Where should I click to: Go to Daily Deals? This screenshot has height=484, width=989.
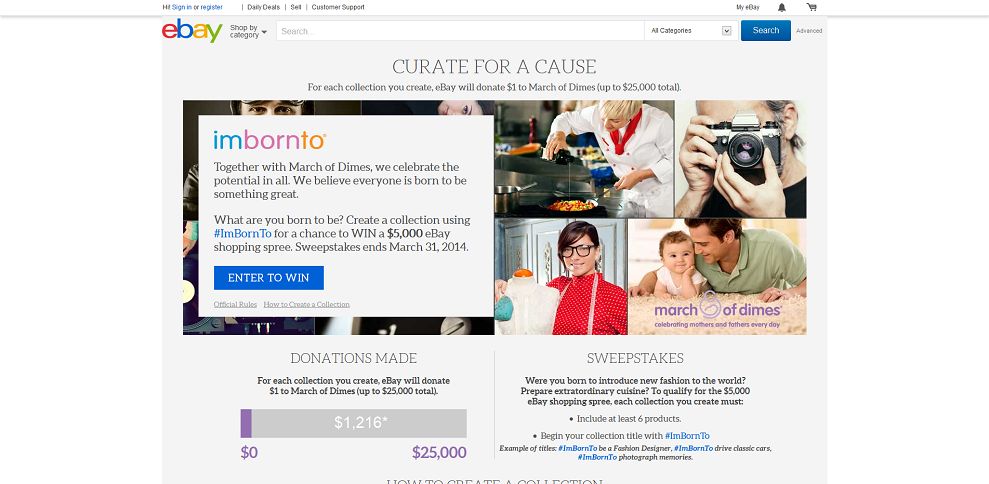(263, 8)
